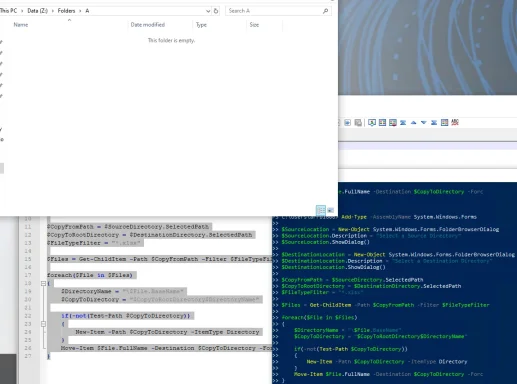Click the gray stacked-pages toolbar icon
Image resolution: width=517 pixels, height=384 pixels.
point(358,123)
